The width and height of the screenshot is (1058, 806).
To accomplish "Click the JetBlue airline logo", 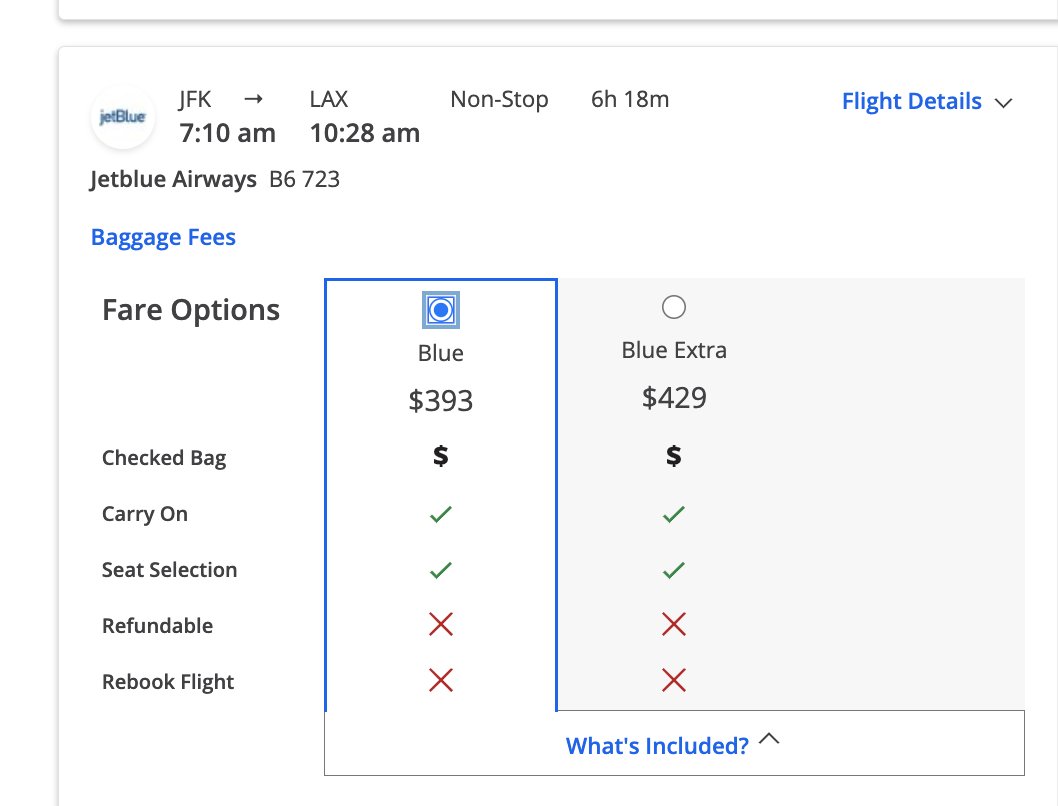I will (x=122, y=118).
